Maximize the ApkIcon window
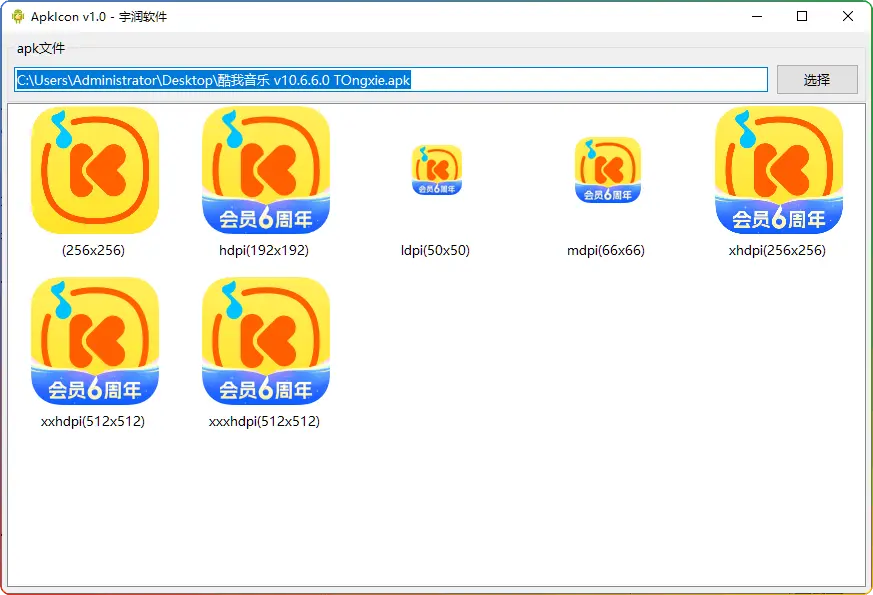 click(802, 16)
